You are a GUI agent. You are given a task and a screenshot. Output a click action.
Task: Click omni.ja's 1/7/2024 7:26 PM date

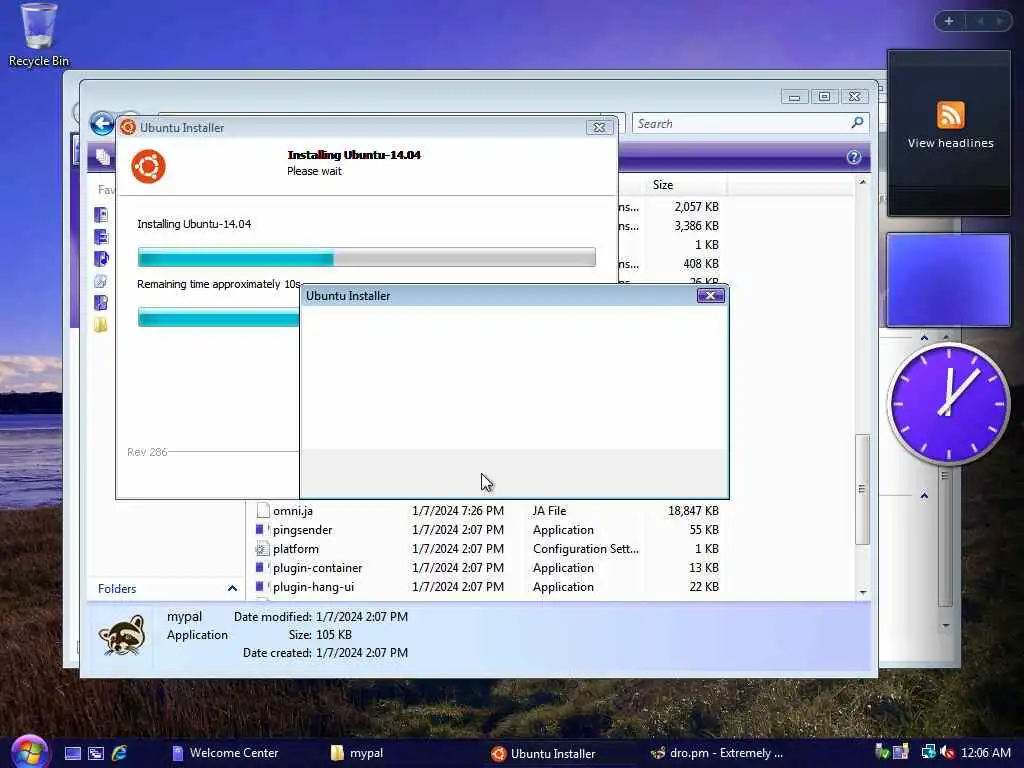(x=458, y=511)
